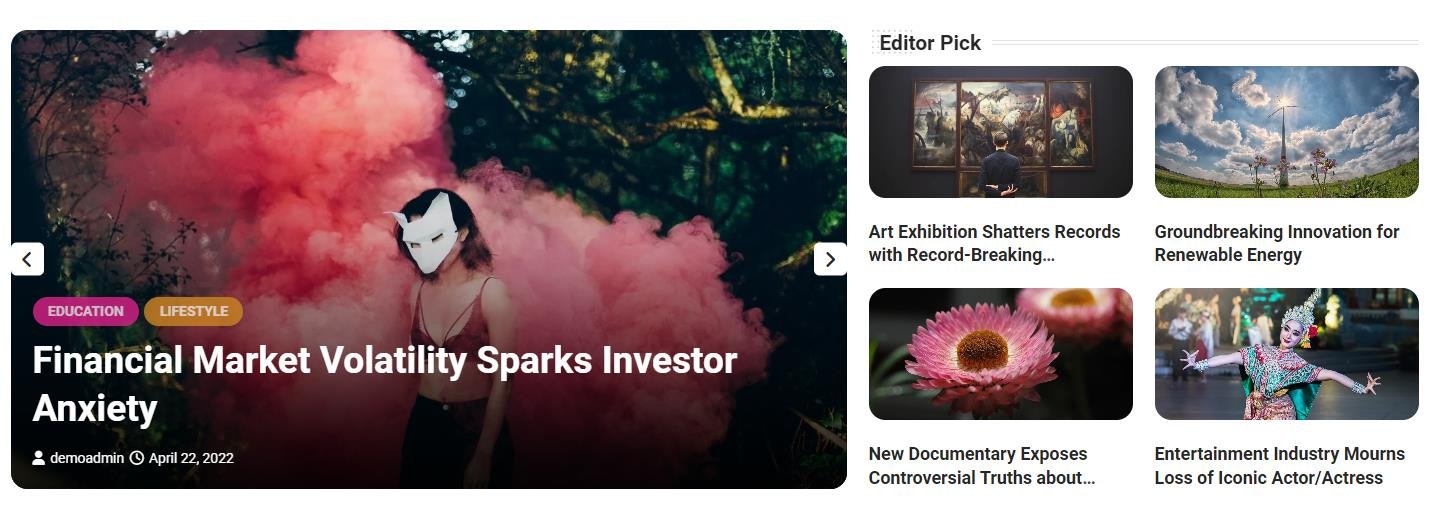Viewport: 1431px width, 518px height.
Task: Click the clock icon beside April 22, 2022
Action: [x=137, y=458]
